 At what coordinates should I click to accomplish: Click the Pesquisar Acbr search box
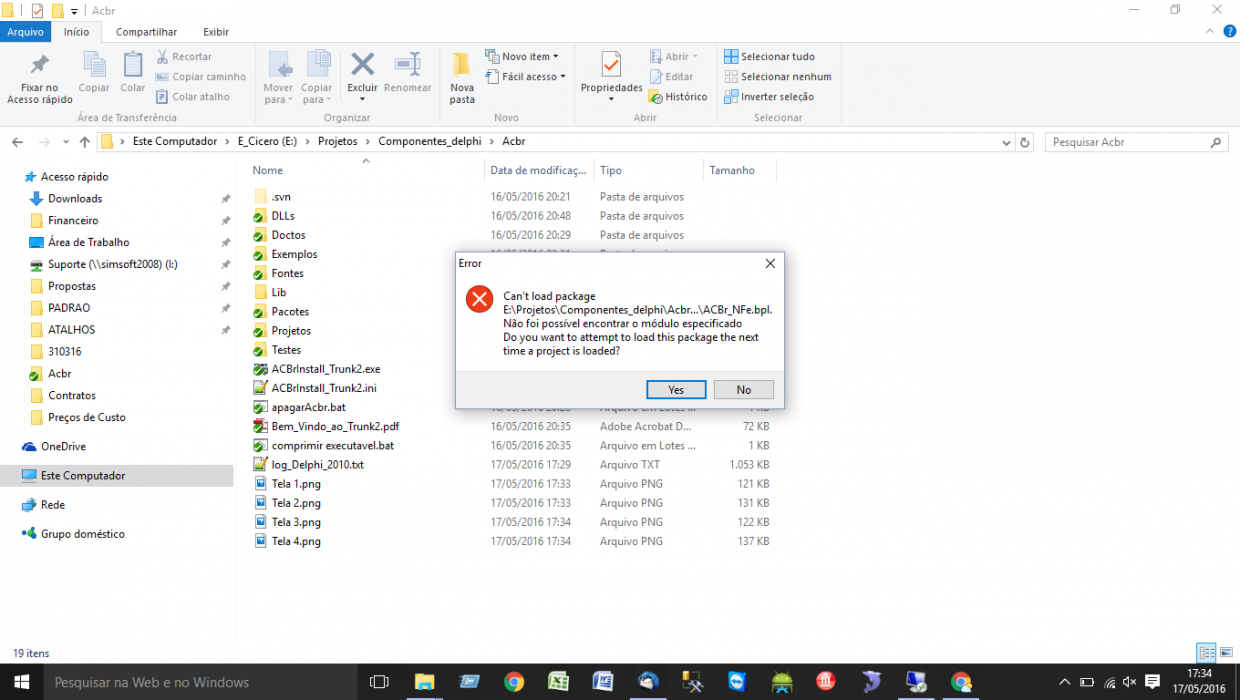[x=1136, y=142]
